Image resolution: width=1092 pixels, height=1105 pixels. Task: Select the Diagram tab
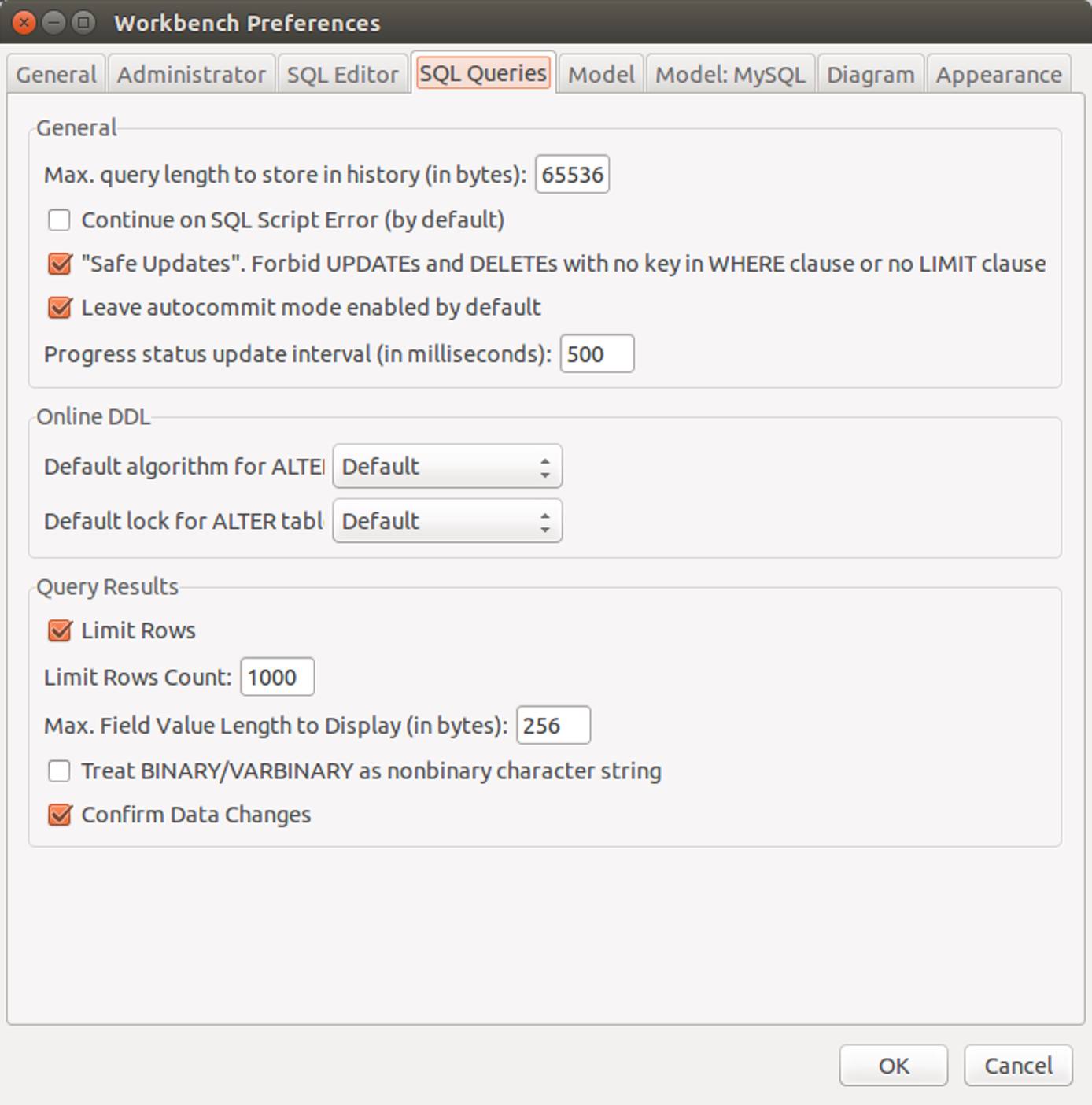871,73
